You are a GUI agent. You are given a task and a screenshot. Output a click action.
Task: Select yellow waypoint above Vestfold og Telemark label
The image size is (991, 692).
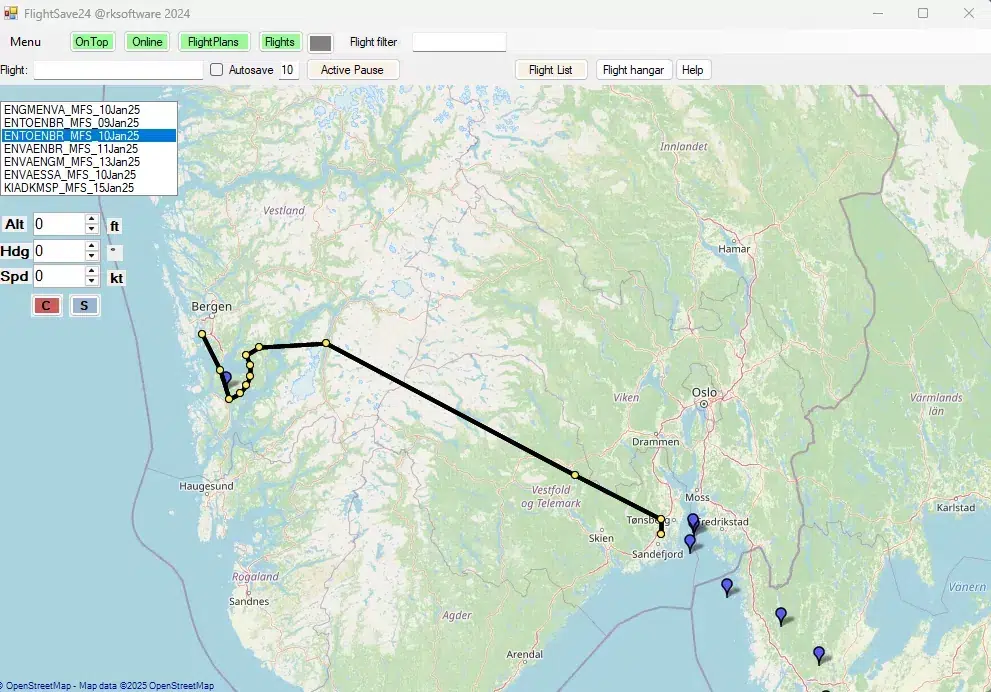coord(575,474)
